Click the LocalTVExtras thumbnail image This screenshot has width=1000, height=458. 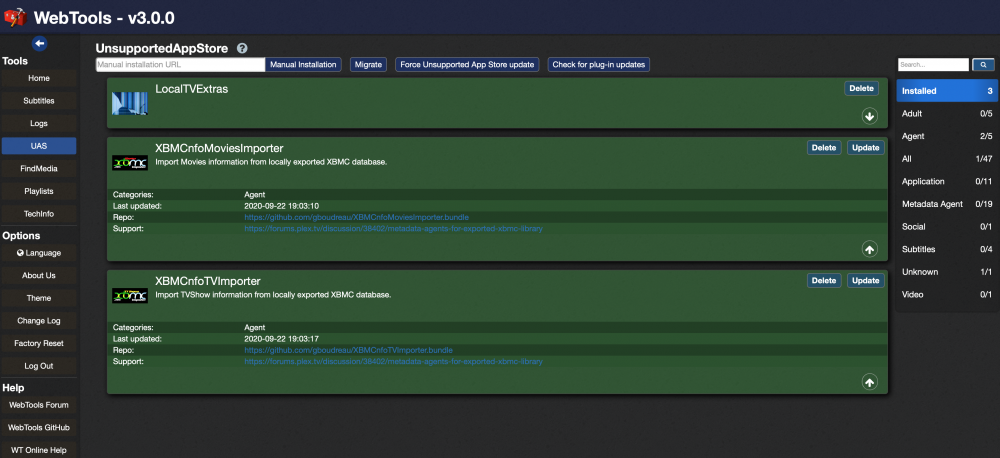(129, 103)
